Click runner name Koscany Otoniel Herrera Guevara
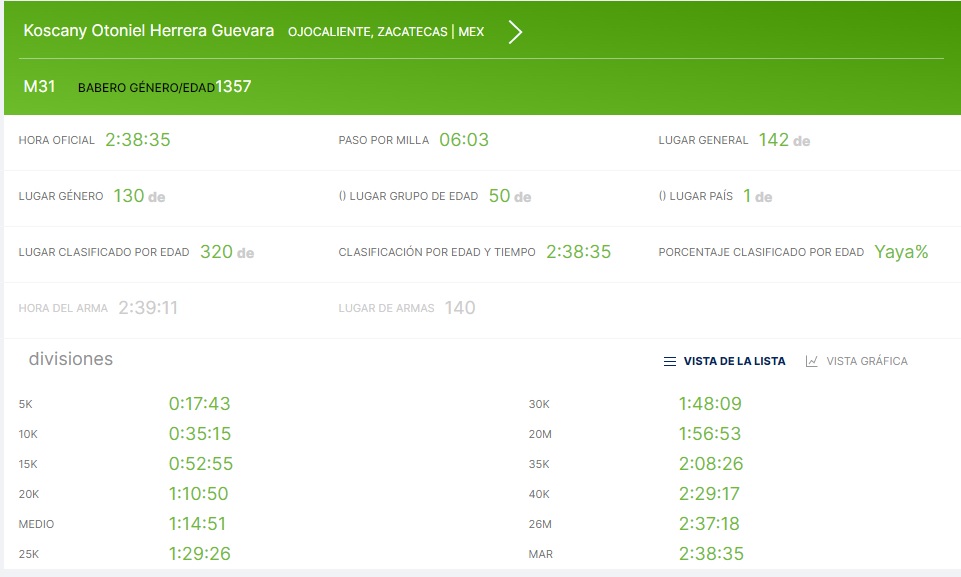This screenshot has width=961, height=577. (149, 31)
